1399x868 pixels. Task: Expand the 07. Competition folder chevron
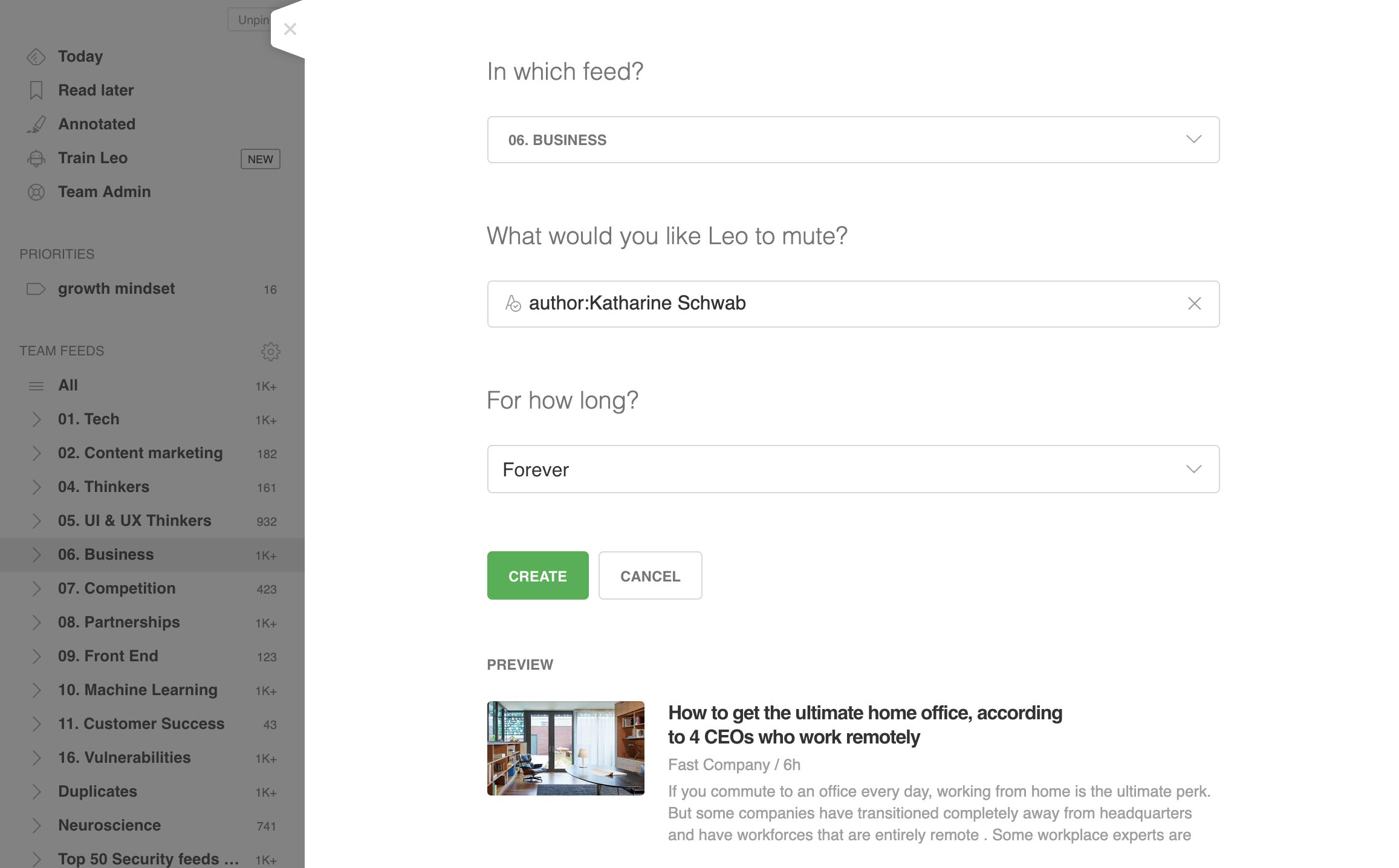(36, 589)
